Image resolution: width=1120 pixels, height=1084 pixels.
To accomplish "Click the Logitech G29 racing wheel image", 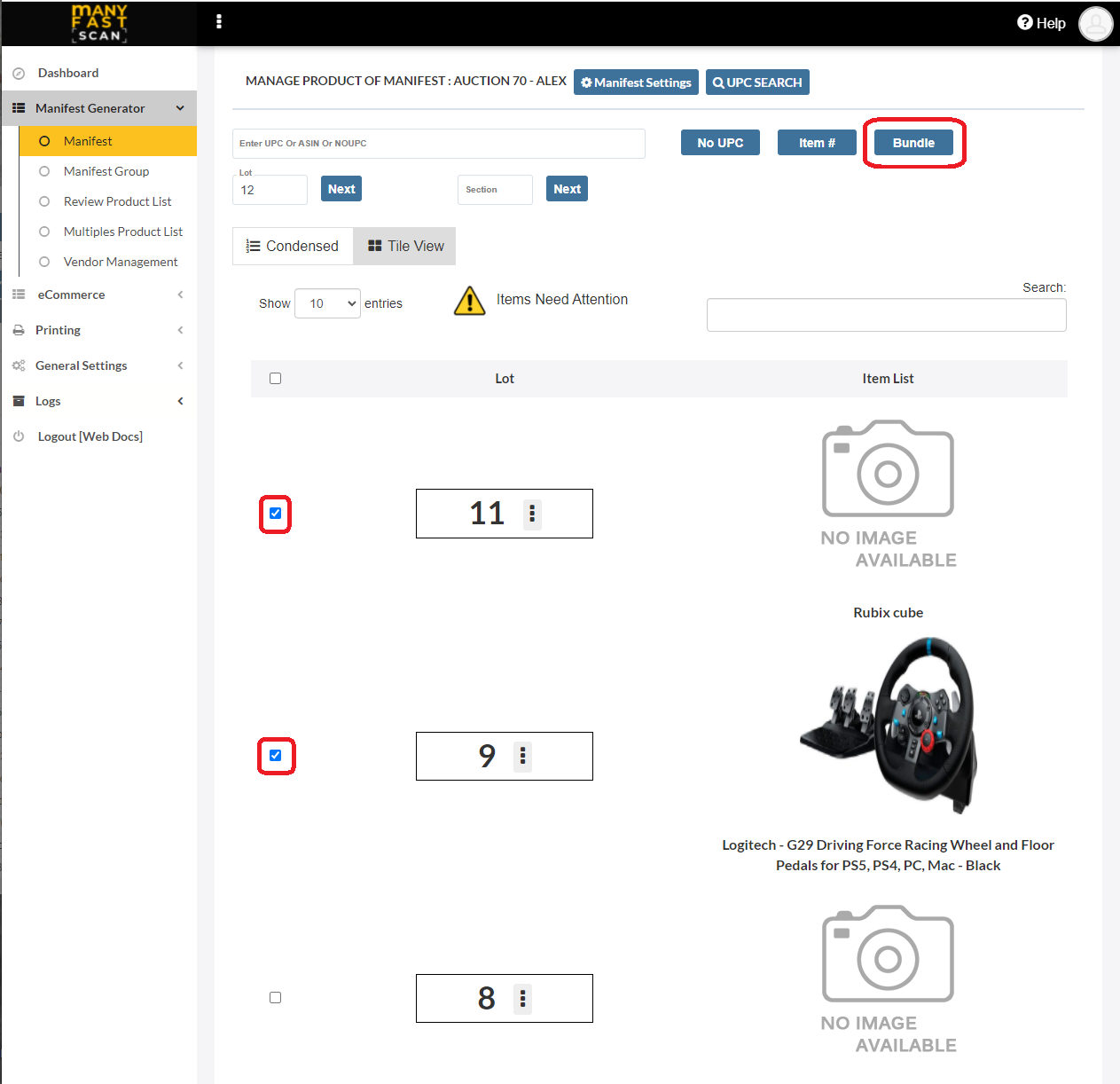I will [x=889, y=725].
